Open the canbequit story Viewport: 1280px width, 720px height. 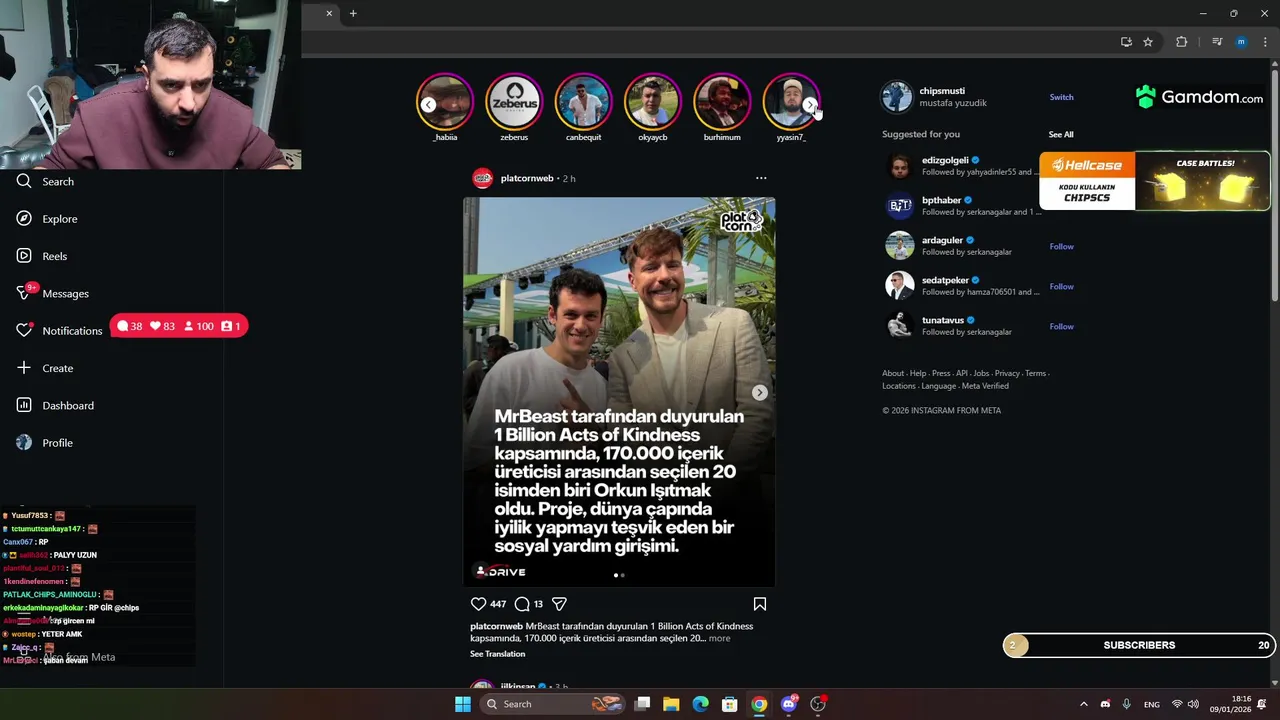(x=583, y=102)
